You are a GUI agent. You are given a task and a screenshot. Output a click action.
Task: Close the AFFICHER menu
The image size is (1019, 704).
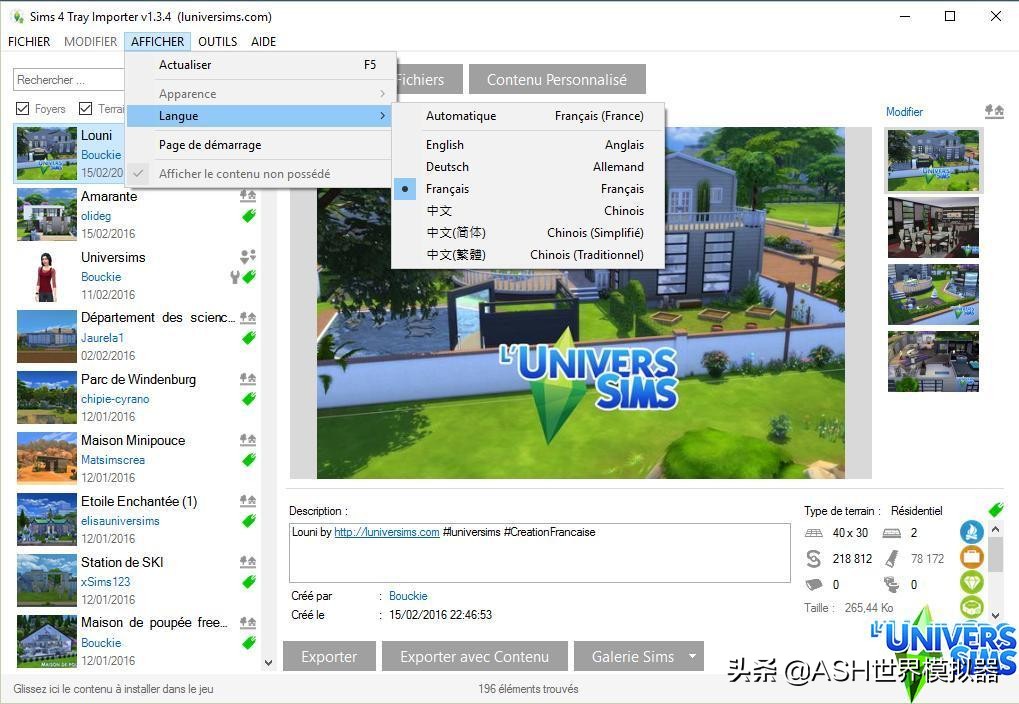(157, 42)
